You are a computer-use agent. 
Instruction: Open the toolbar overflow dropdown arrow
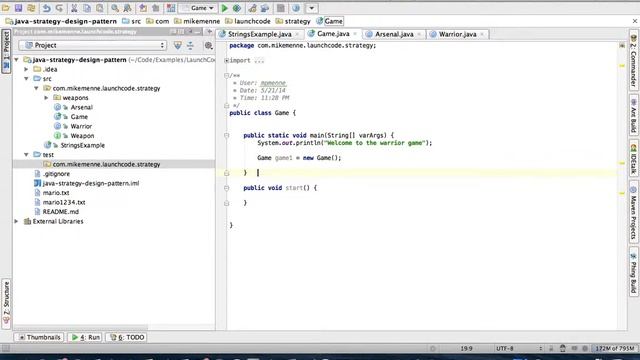pyautogui.click(x=311, y=8)
